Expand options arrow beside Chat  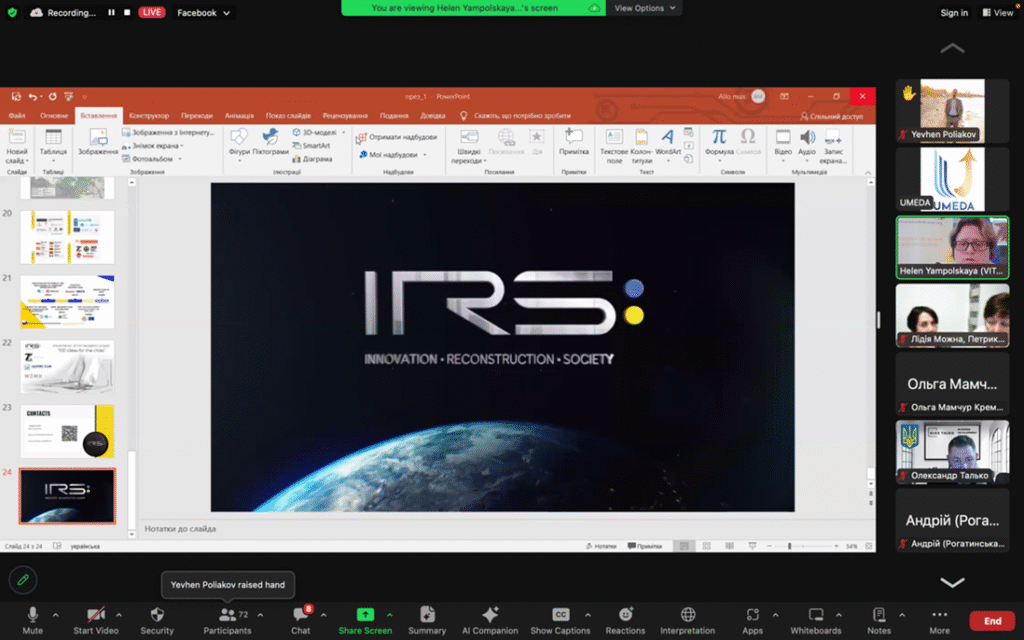coord(323,615)
